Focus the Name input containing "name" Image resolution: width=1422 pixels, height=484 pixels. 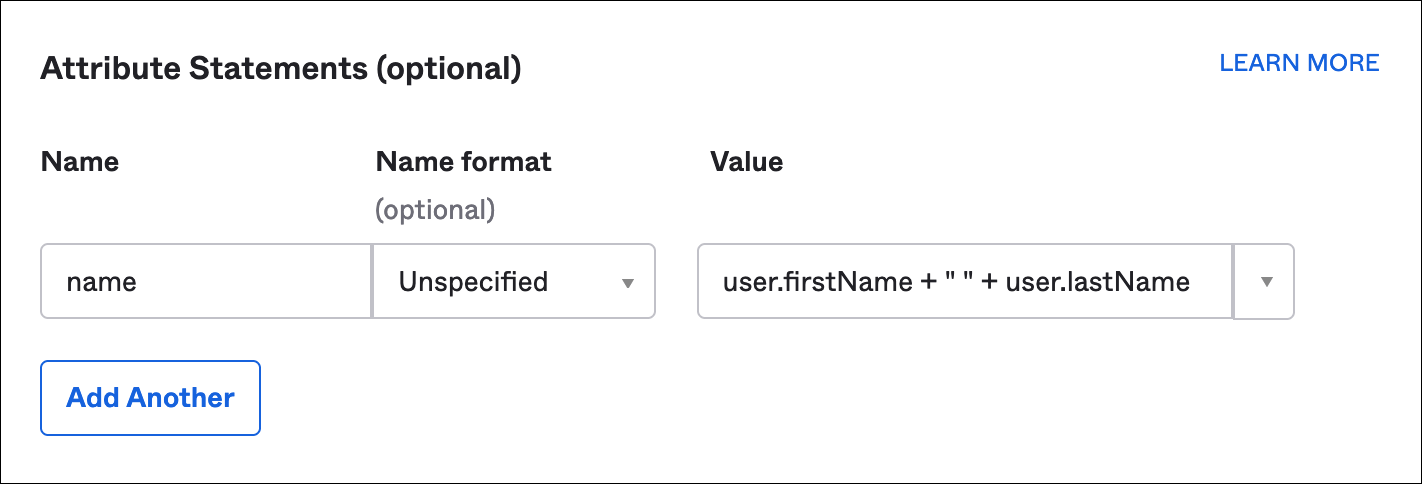(x=205, y=282)
